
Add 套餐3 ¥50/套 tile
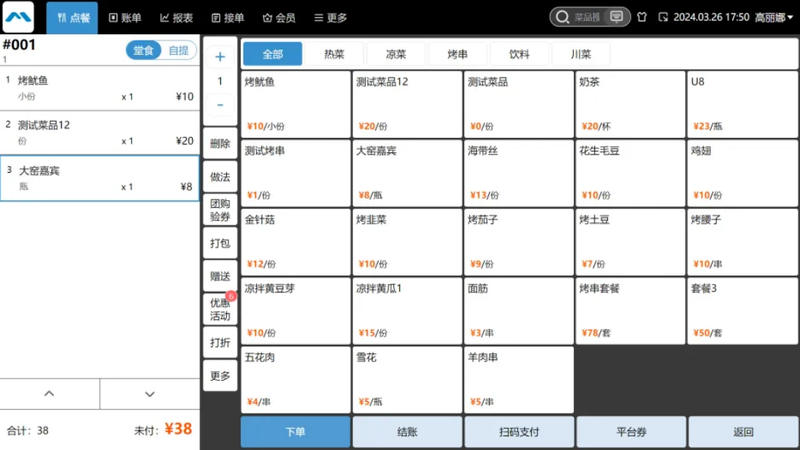(742, 311)
